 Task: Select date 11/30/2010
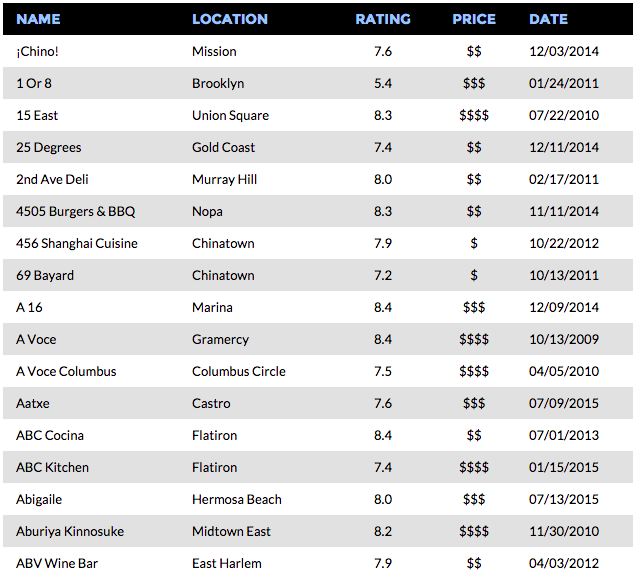(x=564, y=531)
